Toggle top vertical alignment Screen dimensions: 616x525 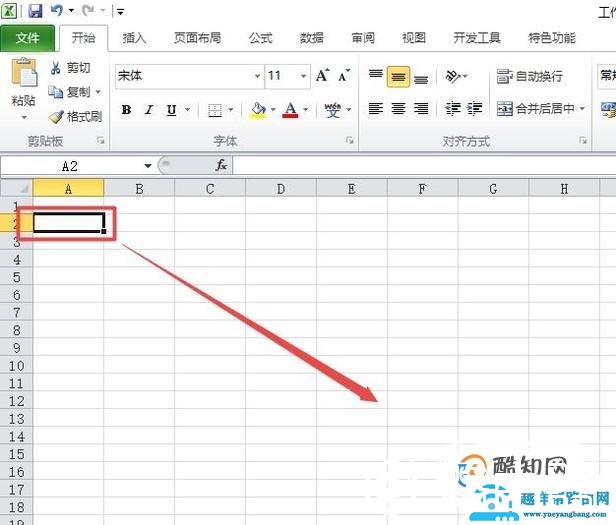pyautogui.click(x=376, y=75)
